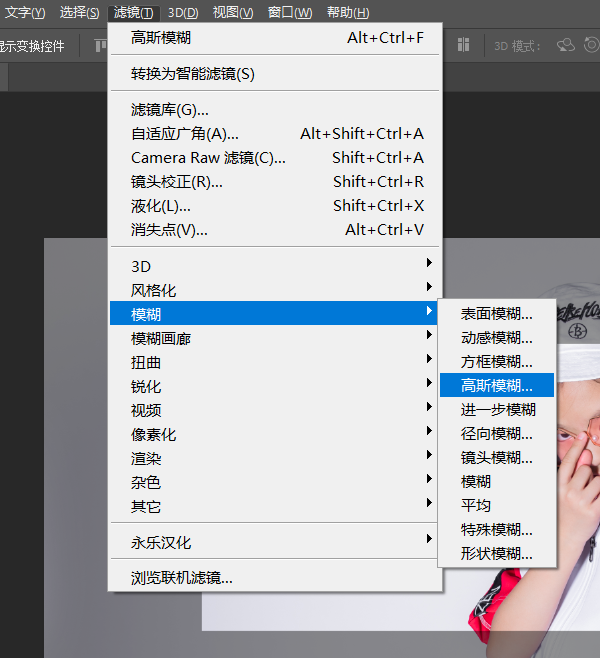Open Camera Raw 滤镜(C)...
The image size is (600, 658).
(x=275, y=158)
